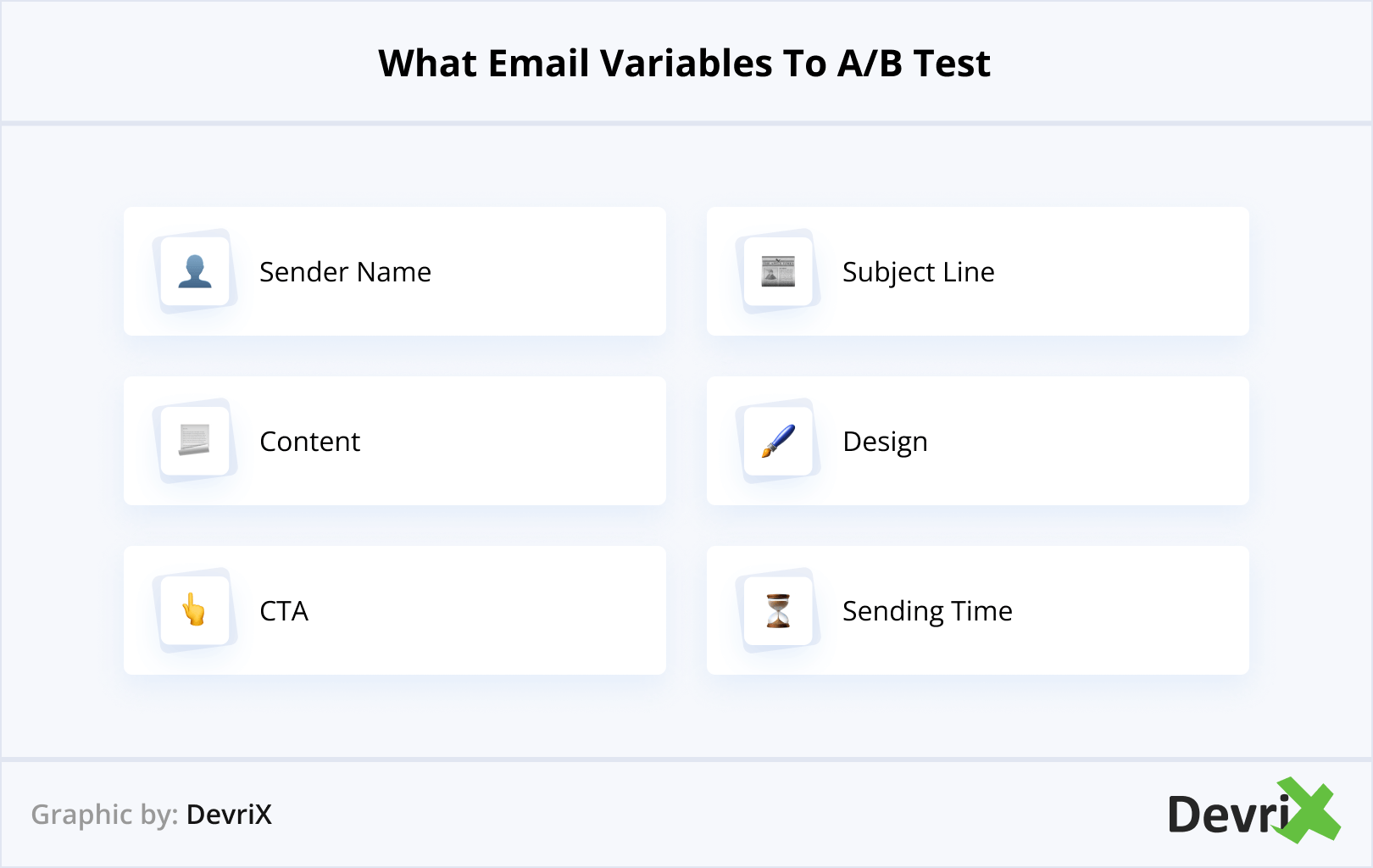Click the divider line below the title
This screenshot has height=868, width=1373.
click(686, 124)
